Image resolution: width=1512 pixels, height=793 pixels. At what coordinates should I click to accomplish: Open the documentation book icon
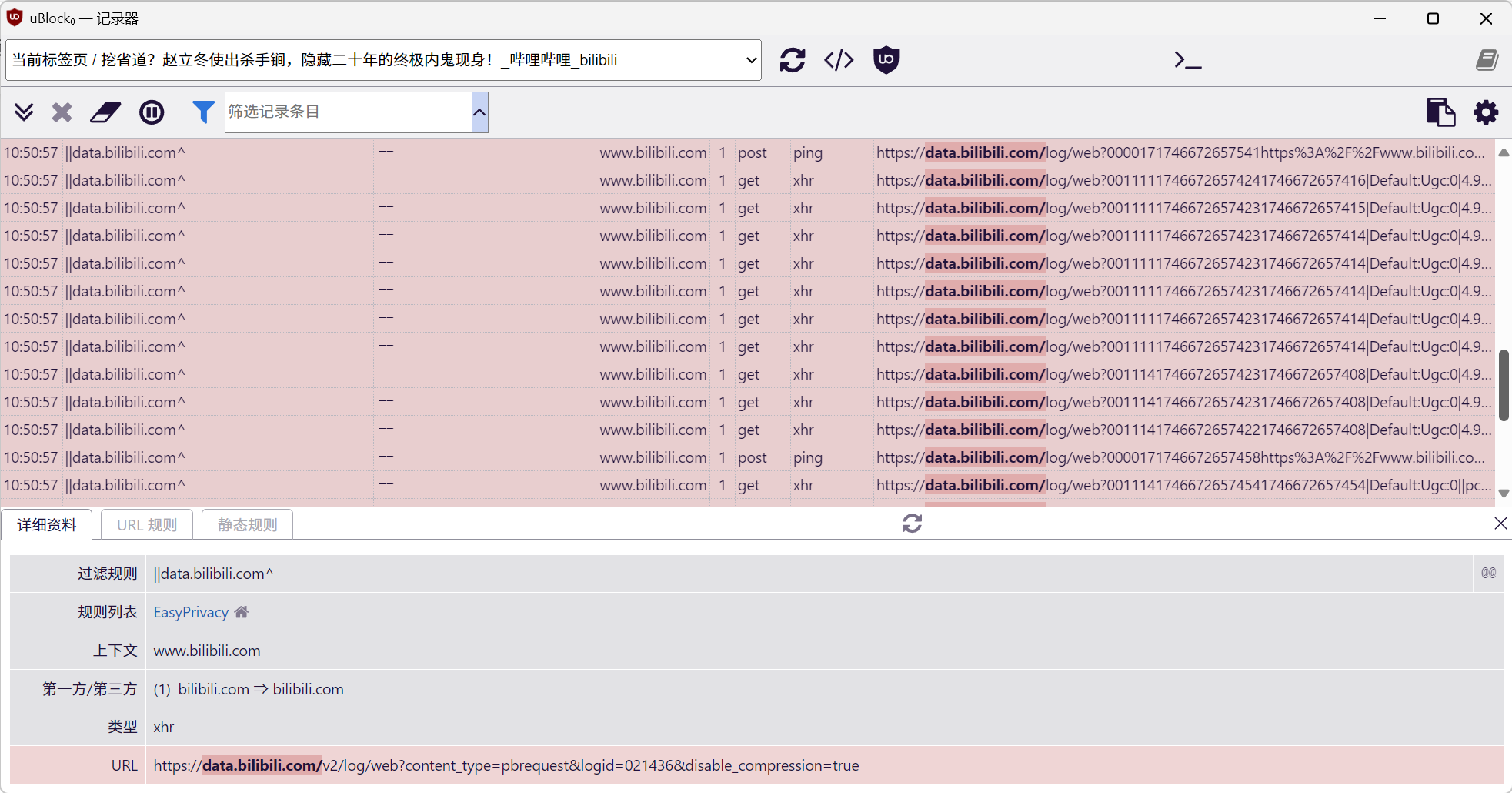click(1487, 60)
